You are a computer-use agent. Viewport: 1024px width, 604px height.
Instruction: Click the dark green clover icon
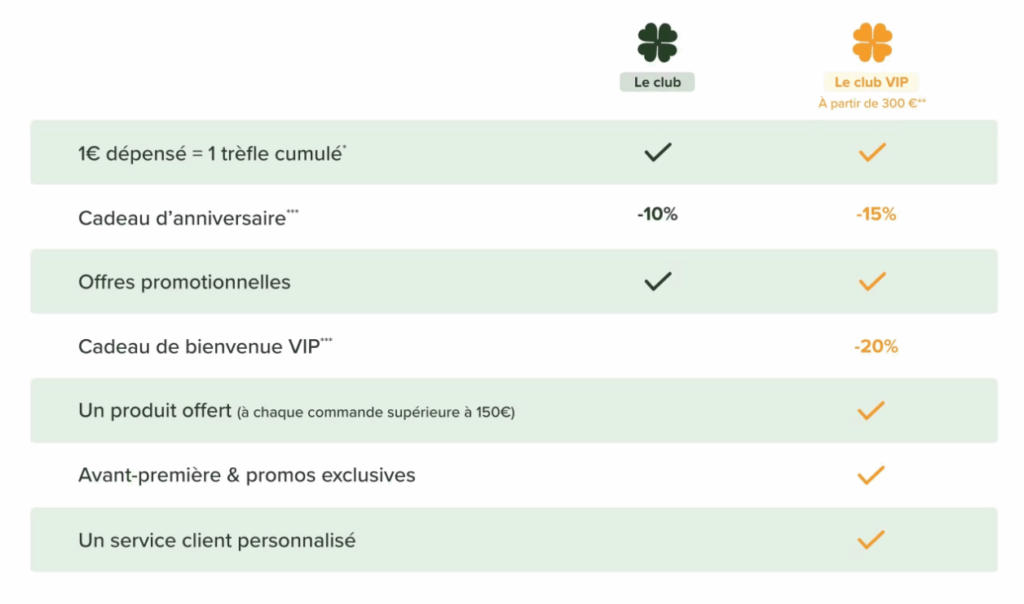coord(657,42)
